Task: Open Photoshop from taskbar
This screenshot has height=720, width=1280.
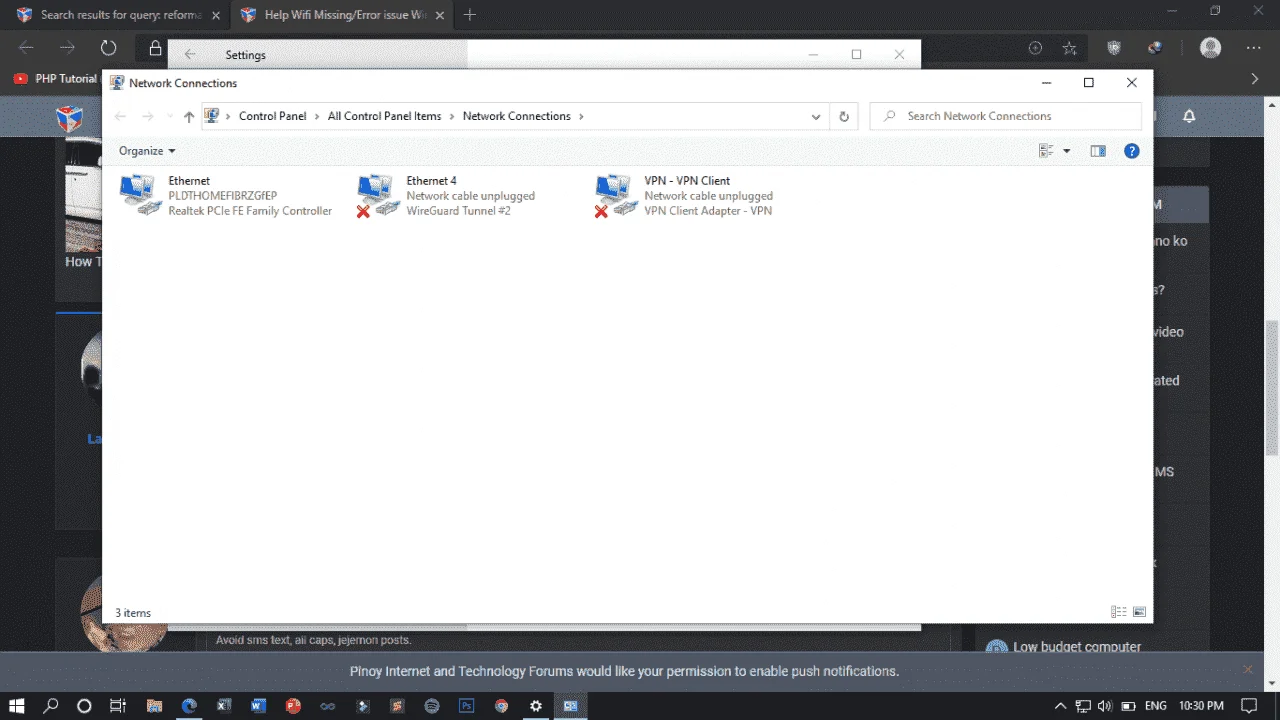Action: 466,705
